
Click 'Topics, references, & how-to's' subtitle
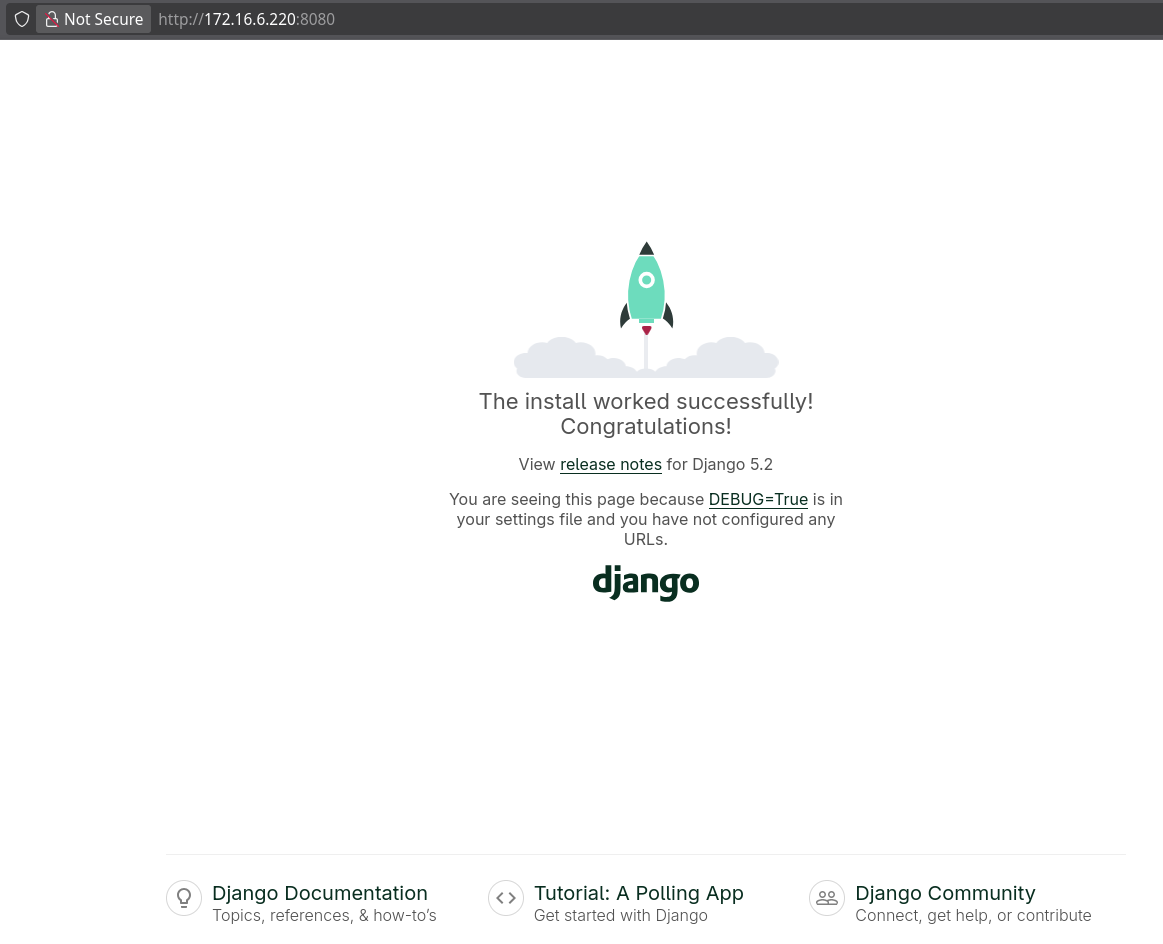(324, 915)
